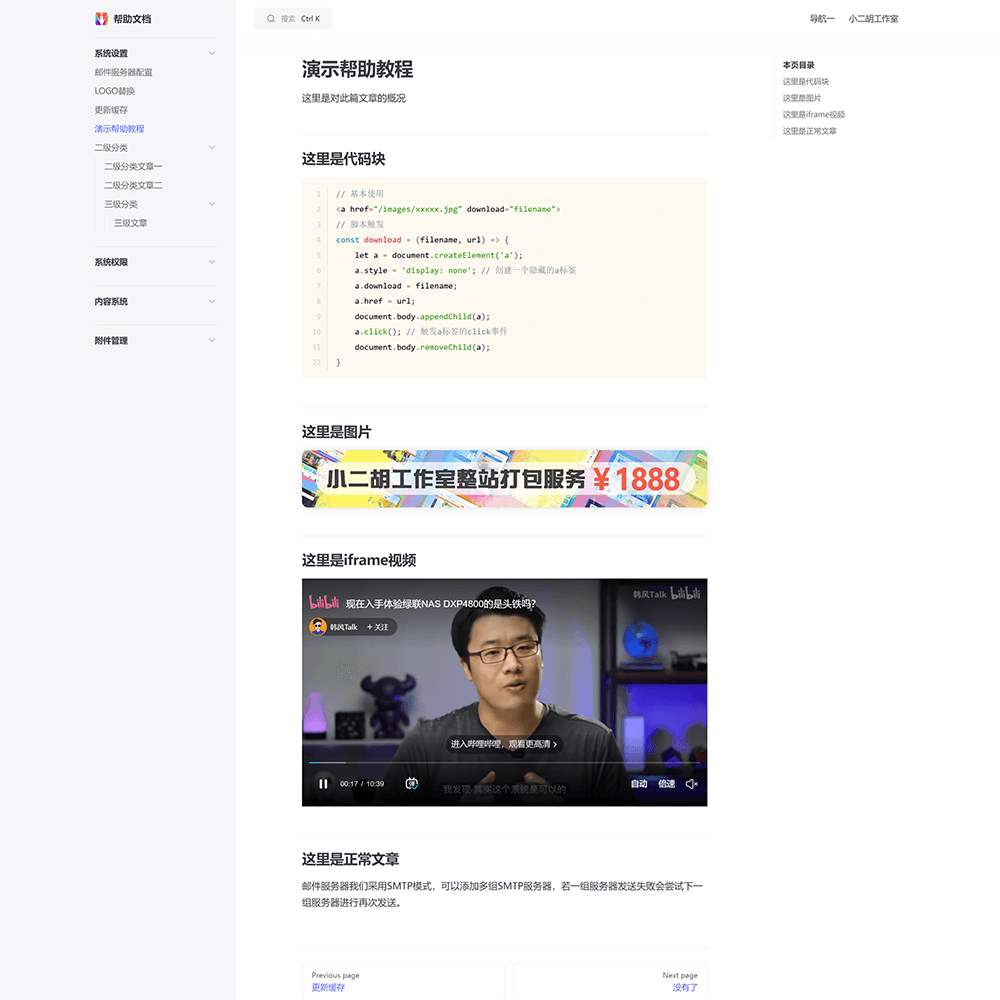This screenshot has width=1000, height=1000.
Task: Click the 演示帮助教程 page heading
Action: click(357, 69)
